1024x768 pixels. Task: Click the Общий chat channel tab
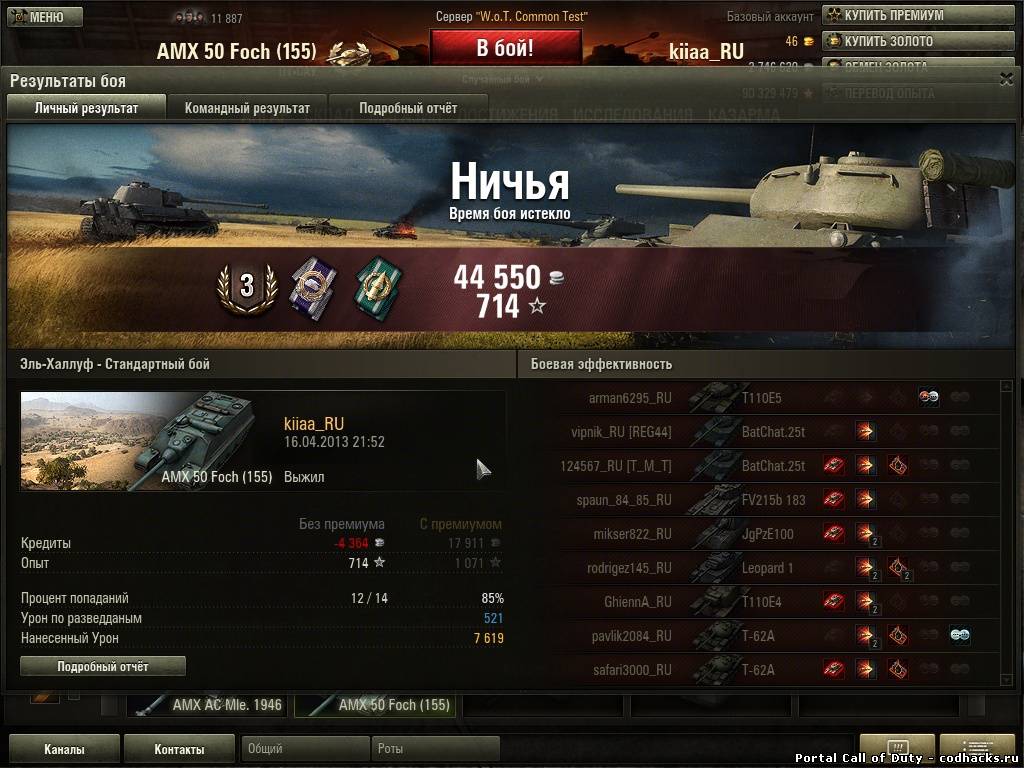pyautogui.click(x=305, y=748)
